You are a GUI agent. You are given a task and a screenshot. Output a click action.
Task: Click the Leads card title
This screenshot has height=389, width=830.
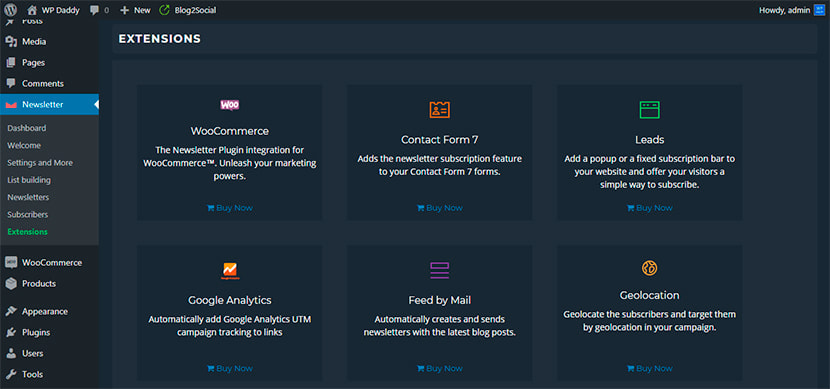[649, 140]
